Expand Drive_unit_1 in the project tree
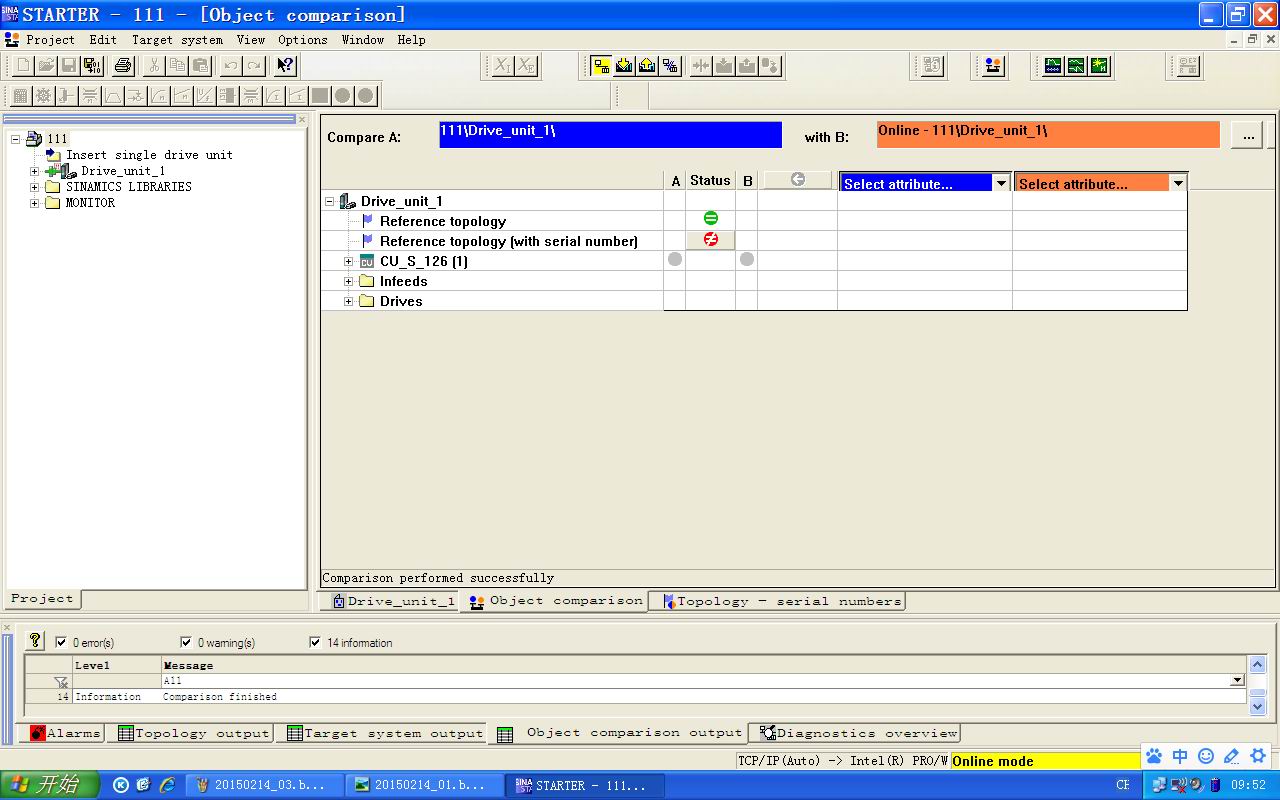Viewport: 1280px width, 800px height. pos(35,171)
